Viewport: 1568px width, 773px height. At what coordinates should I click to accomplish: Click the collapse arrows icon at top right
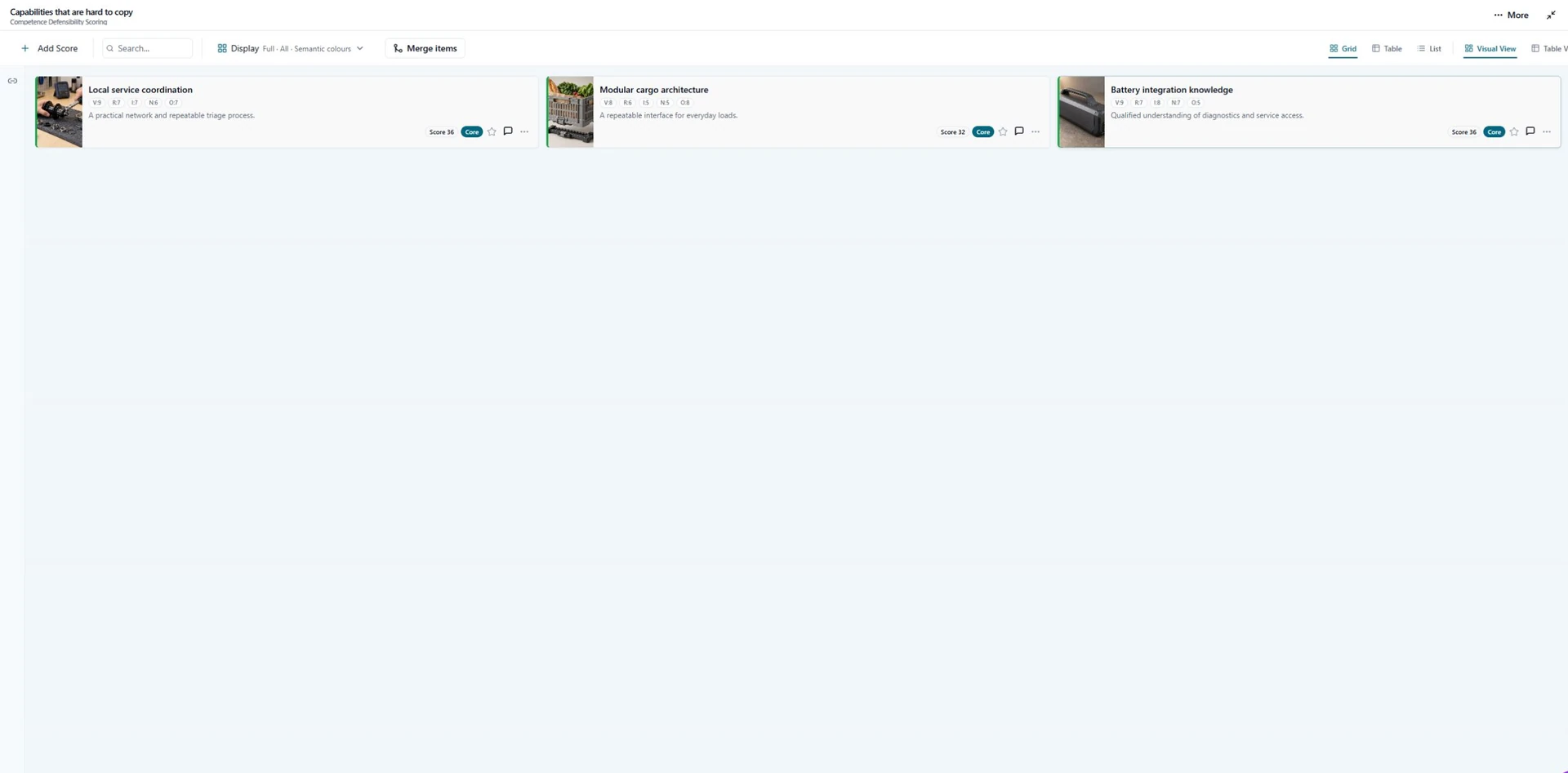pos(1551,15)
